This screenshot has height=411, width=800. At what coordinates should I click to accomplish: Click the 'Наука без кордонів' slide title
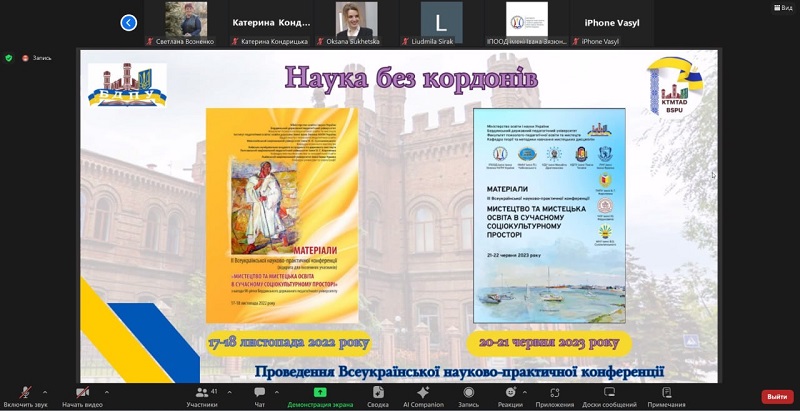click(411, 79)
